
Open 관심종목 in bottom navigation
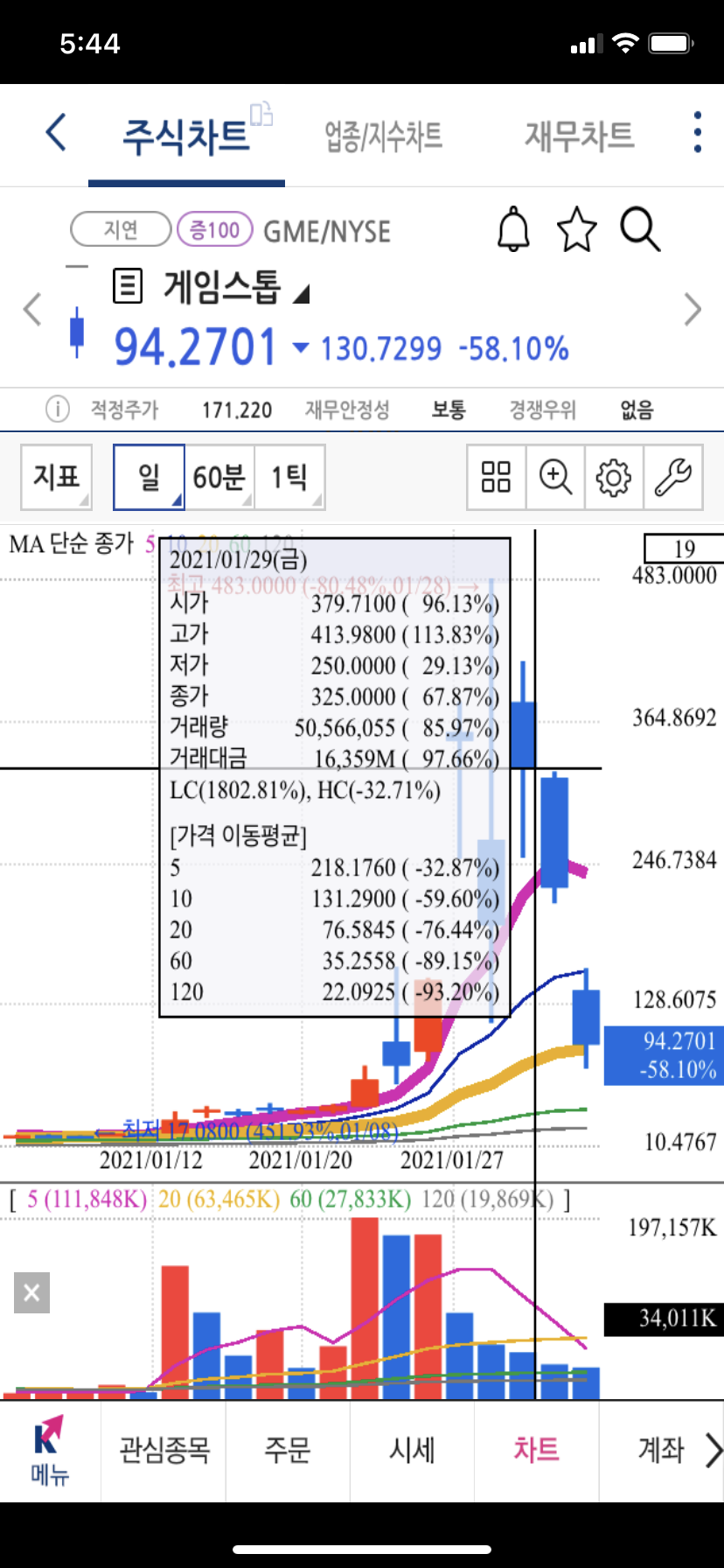tap(164, 1450)
